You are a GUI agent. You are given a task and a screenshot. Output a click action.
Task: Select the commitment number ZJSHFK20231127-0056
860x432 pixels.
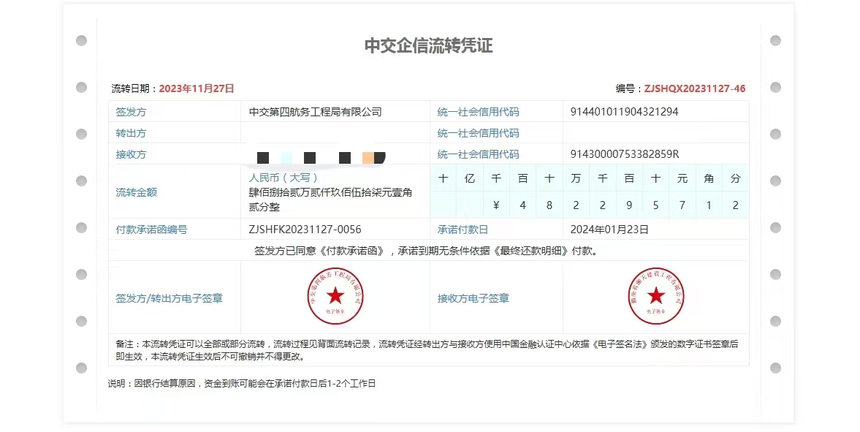305,230
